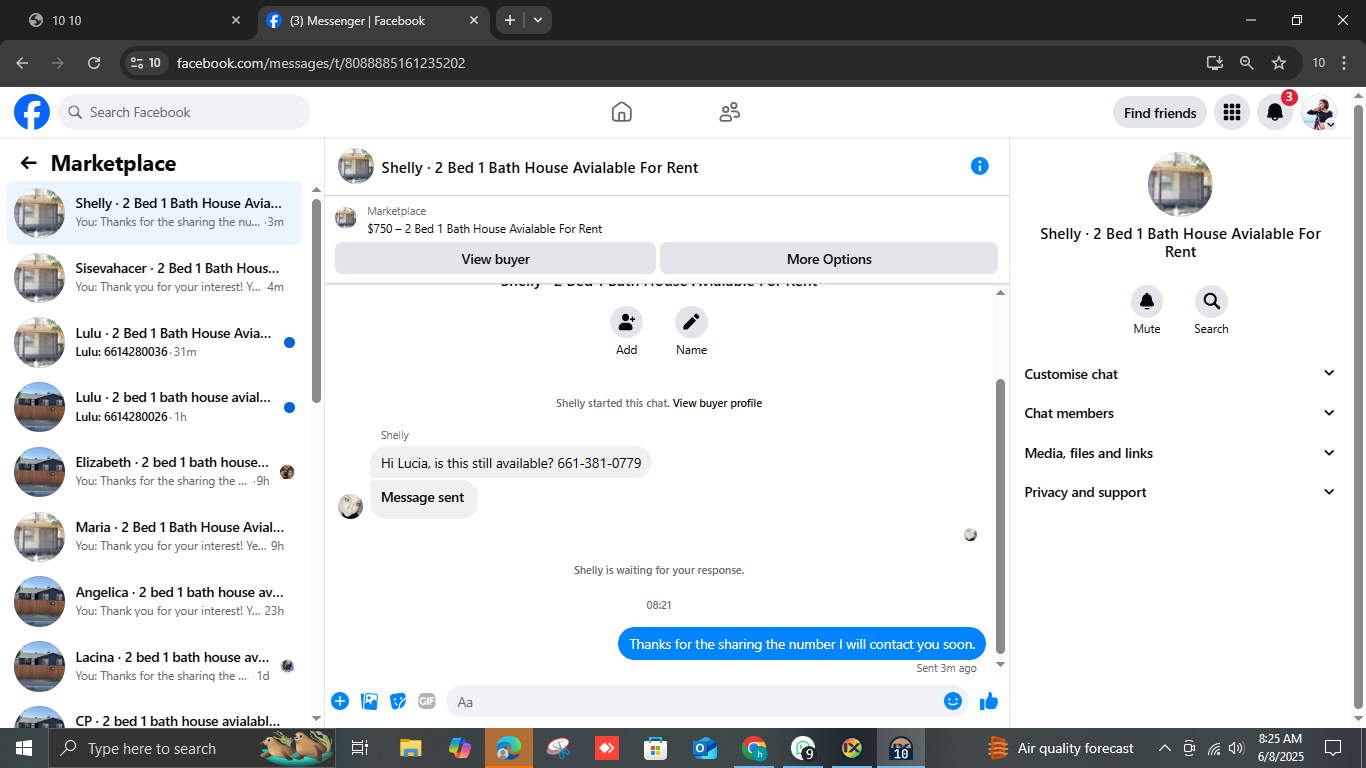Show conversation information icon
The width and height of the screenshot is (1366, 768).
[980, 166]
